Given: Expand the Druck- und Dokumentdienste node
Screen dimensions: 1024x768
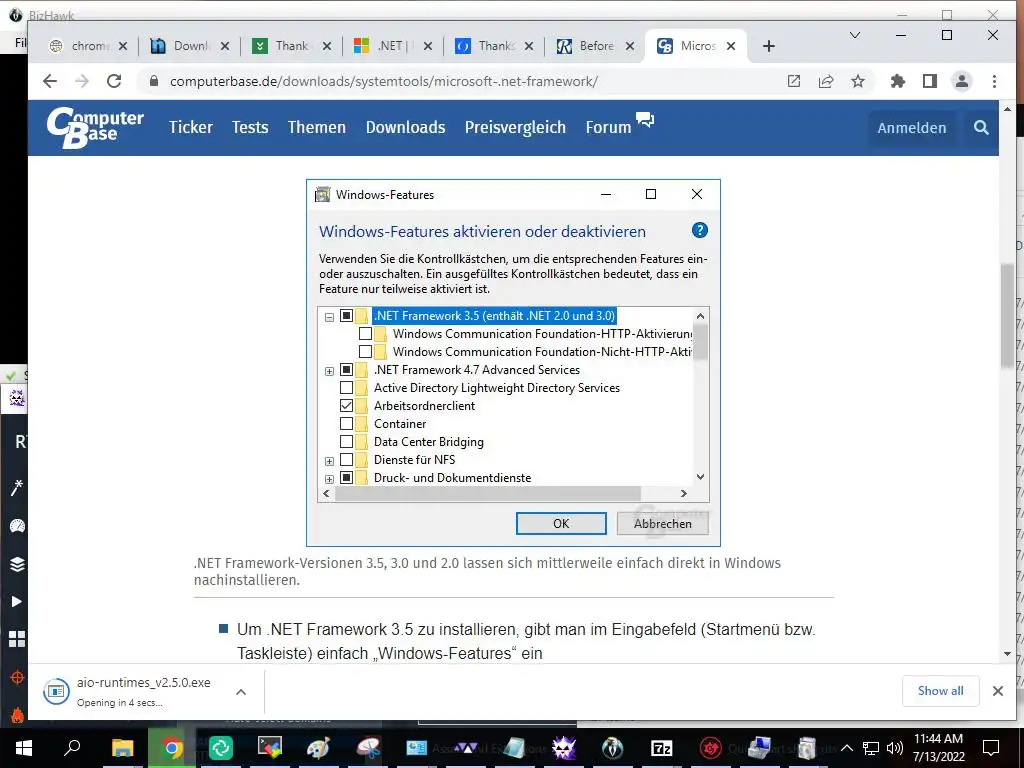Looking at the screenshot, I should pos(329,479).
